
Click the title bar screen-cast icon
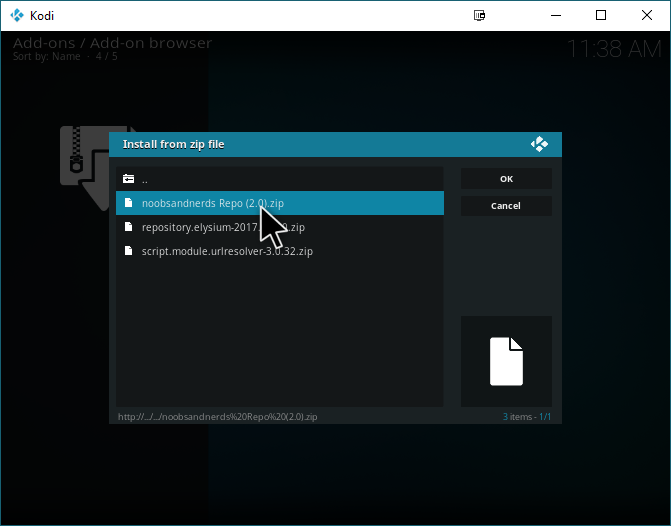(x=479, y=16)
